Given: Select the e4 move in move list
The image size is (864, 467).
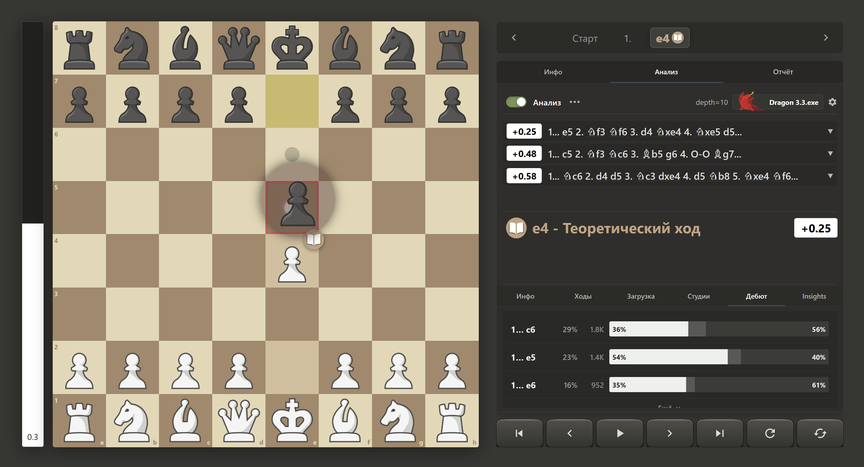Looking at the screenshot, I should click(x=669, y=38).
